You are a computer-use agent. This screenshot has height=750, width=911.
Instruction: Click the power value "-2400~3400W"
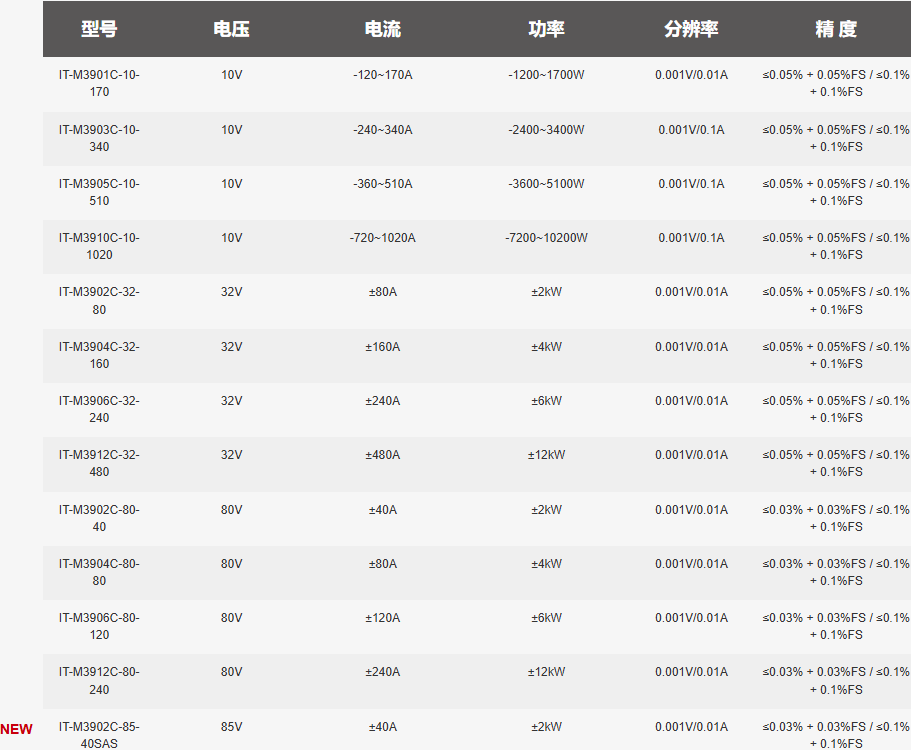pos(546,130)
